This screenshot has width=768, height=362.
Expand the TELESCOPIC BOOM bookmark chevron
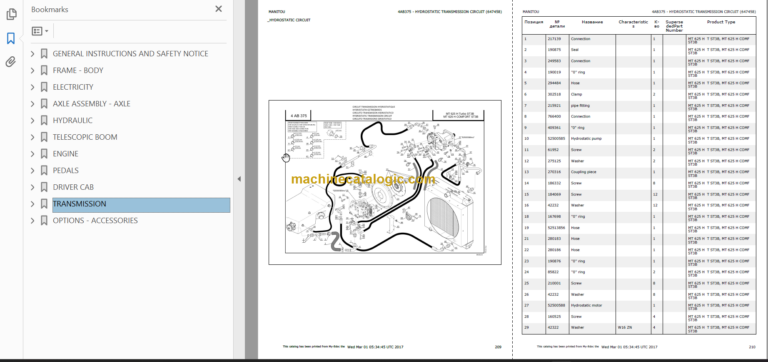[x=33, y=137]
